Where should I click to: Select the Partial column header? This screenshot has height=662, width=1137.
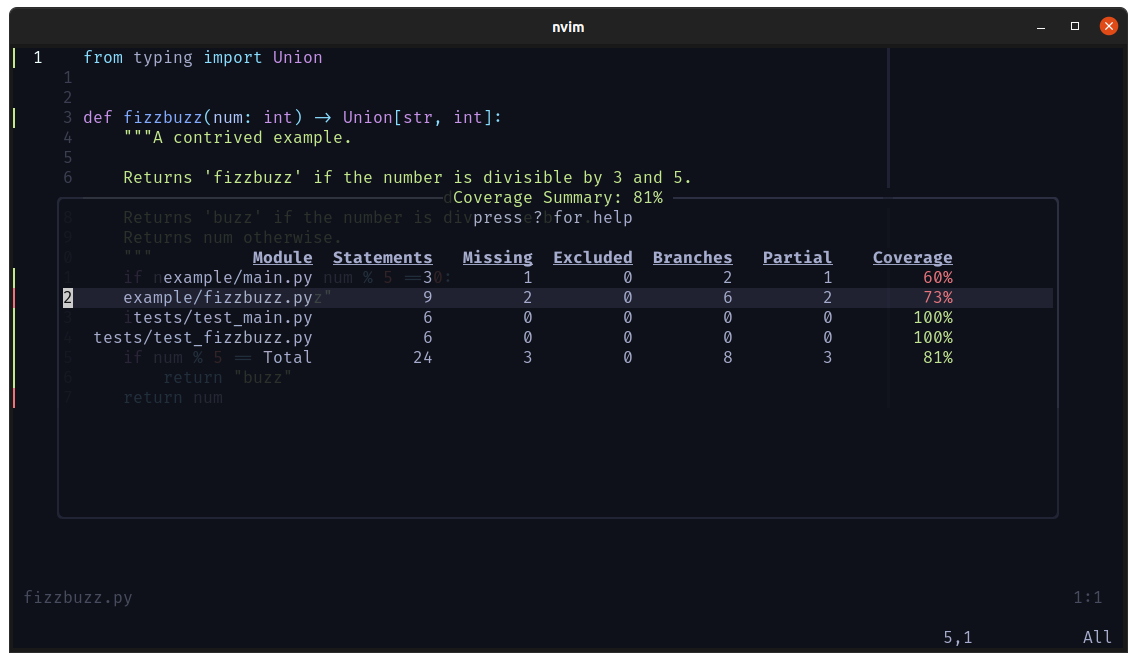click(797, 257)
